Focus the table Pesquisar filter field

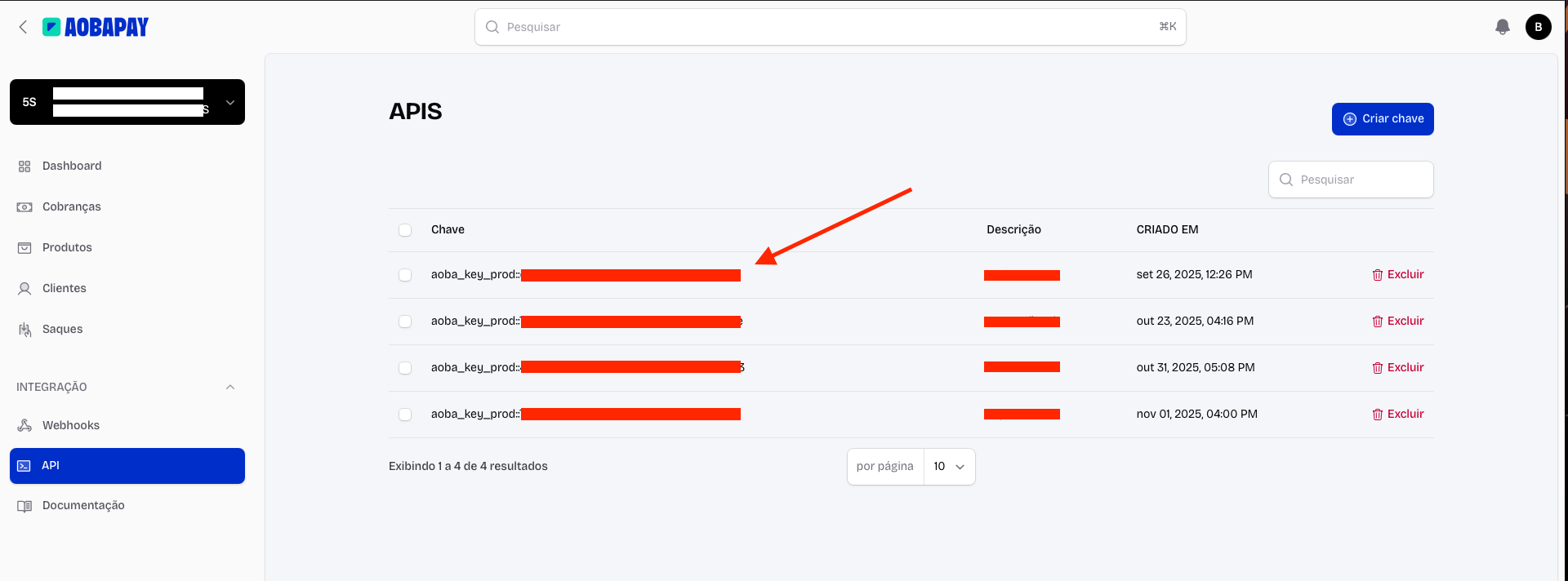(x=1351, y=180)
